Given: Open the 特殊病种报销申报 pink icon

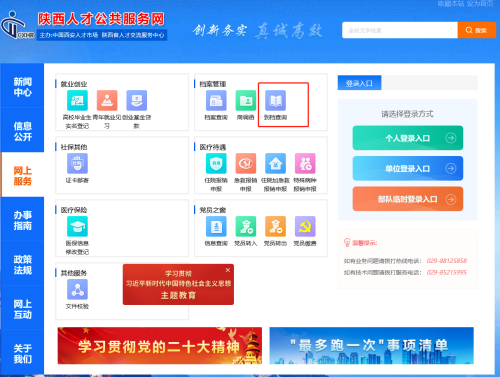Looking at the screenshot, I should [305, 163].
